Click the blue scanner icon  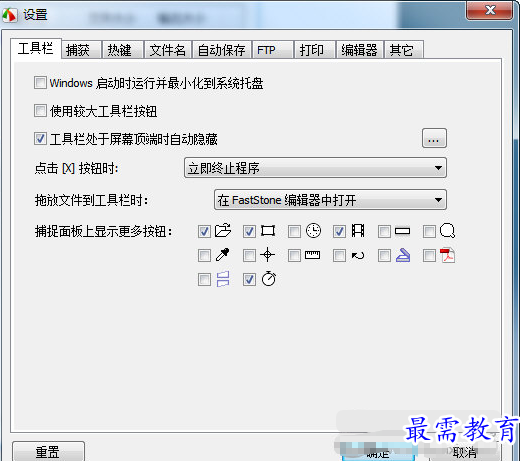tap(403, 255)
